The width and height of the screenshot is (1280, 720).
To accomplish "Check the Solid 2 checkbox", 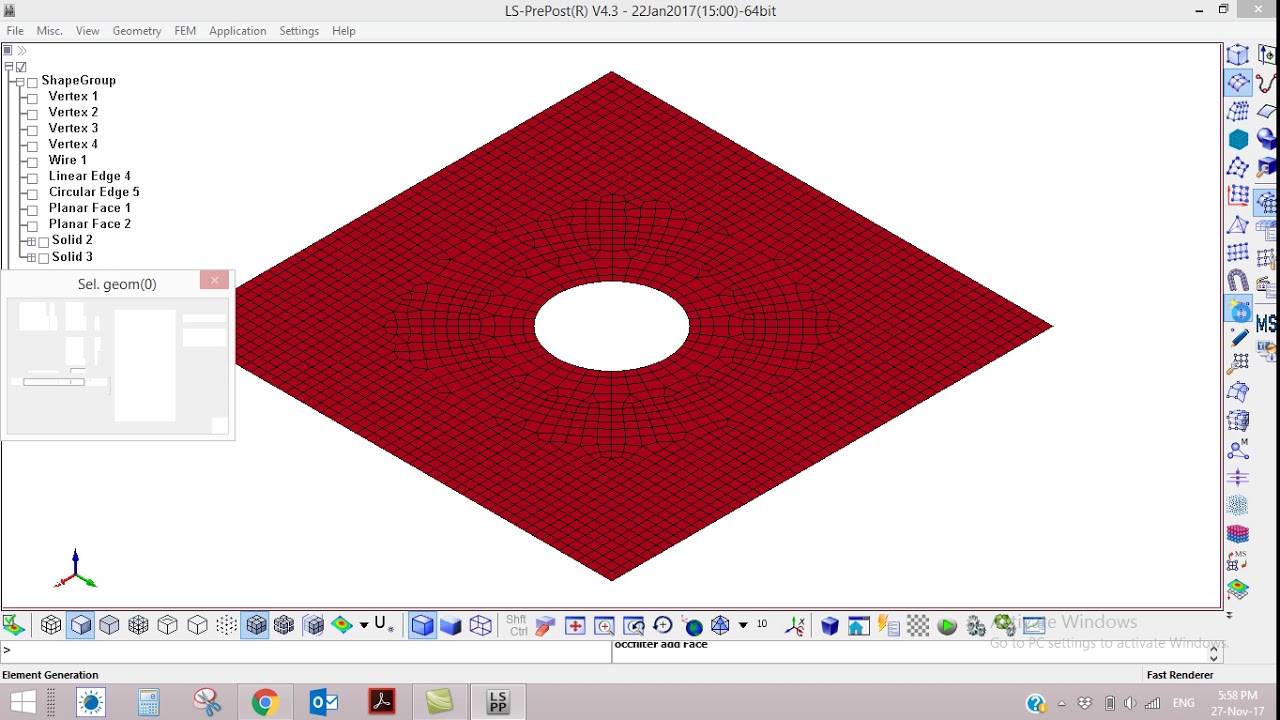I will coord(43,242).
